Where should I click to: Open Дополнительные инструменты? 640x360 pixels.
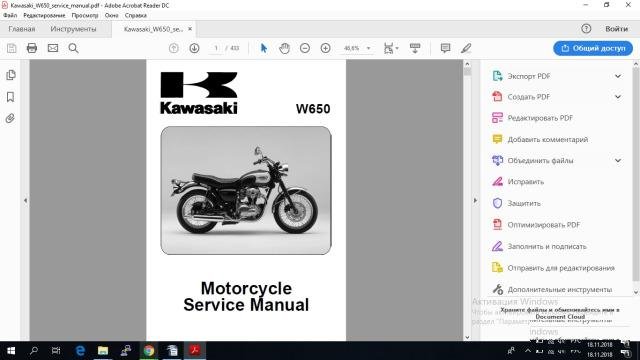click(x=552, y=289)
